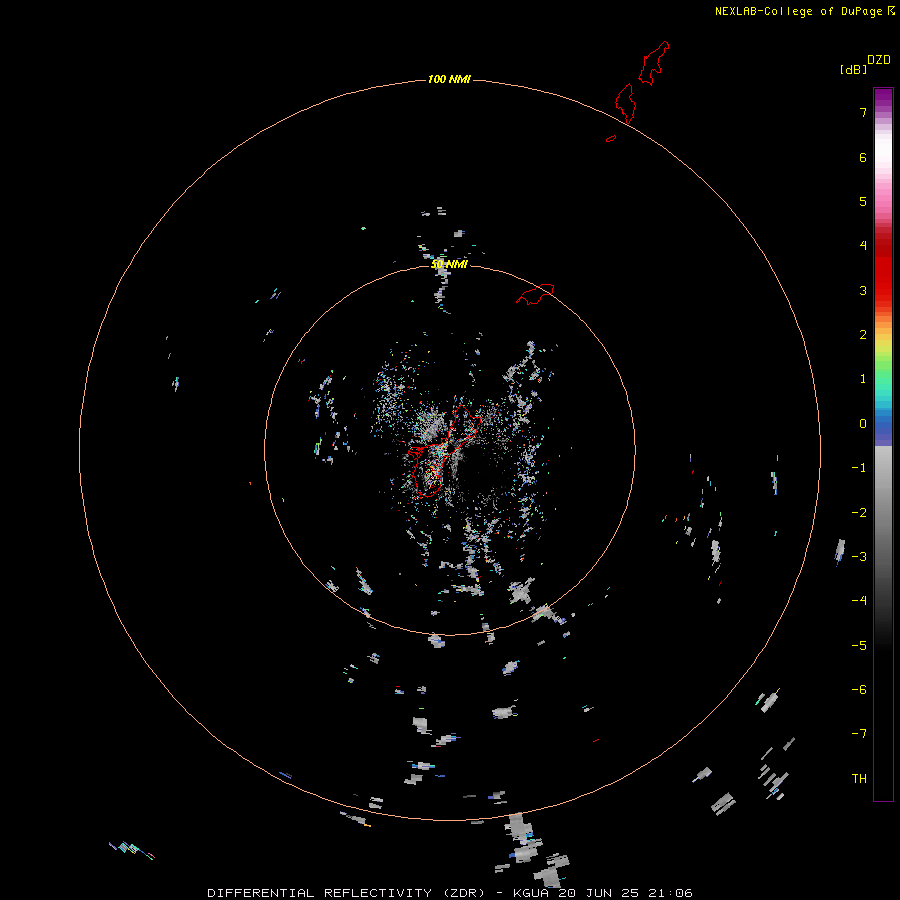Click the "2" value on the color scale
Viewport: 900px width, 900px height.
[863, 335]
